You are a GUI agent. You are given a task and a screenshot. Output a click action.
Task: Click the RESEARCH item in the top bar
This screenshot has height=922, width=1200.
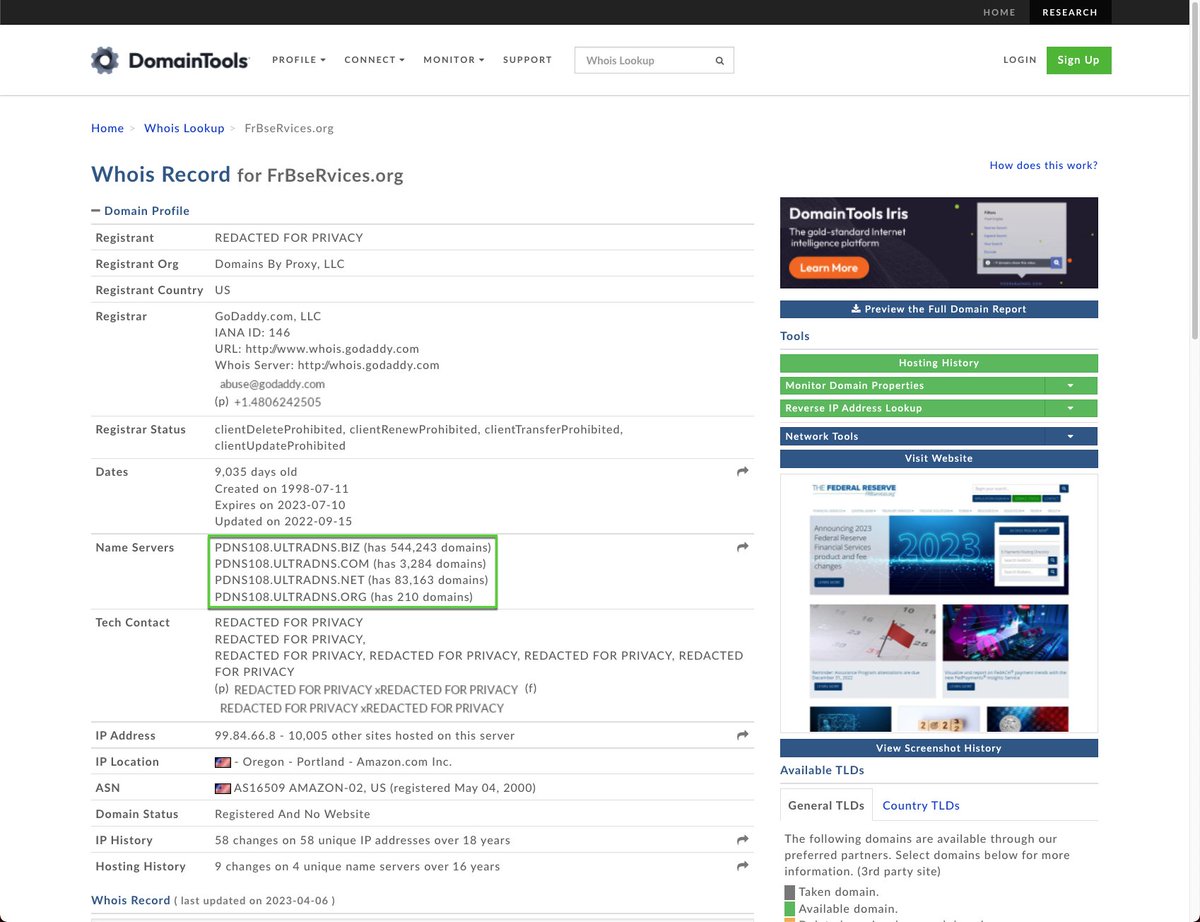tap(1070, 12)
